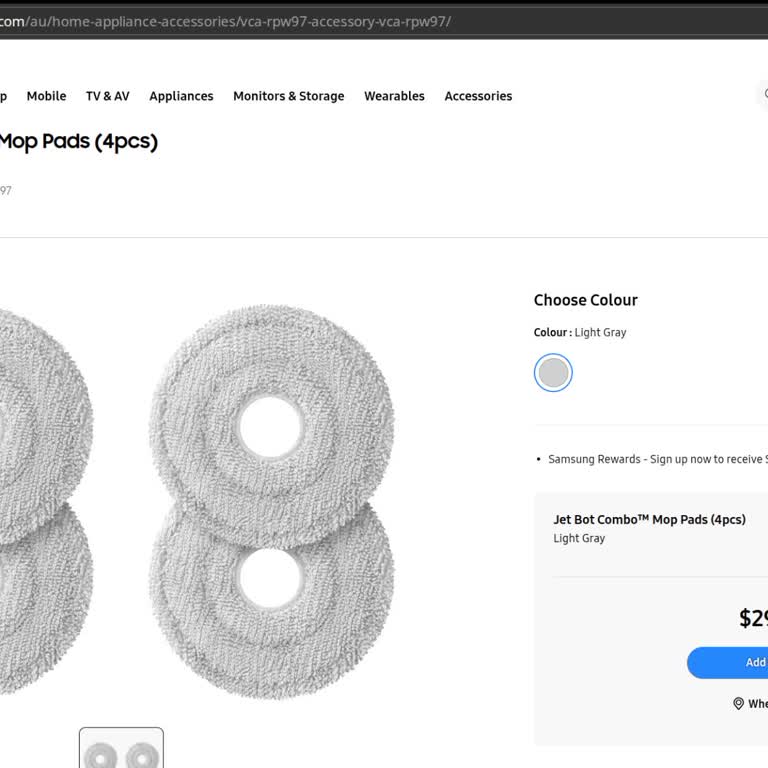Open the Wearables menu

coord(394,96)
